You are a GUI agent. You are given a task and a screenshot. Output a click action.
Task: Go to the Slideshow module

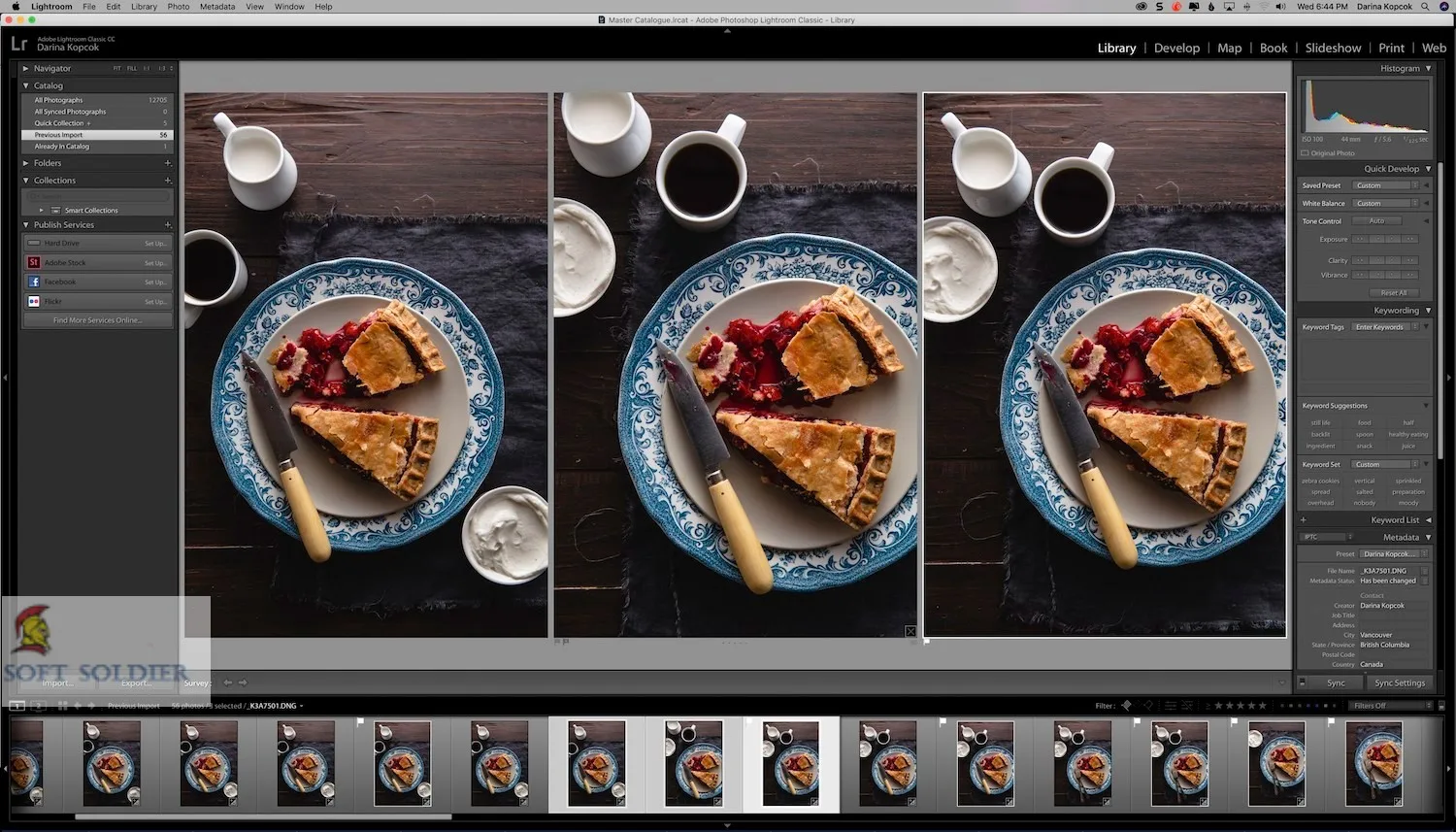point(1333,48)
